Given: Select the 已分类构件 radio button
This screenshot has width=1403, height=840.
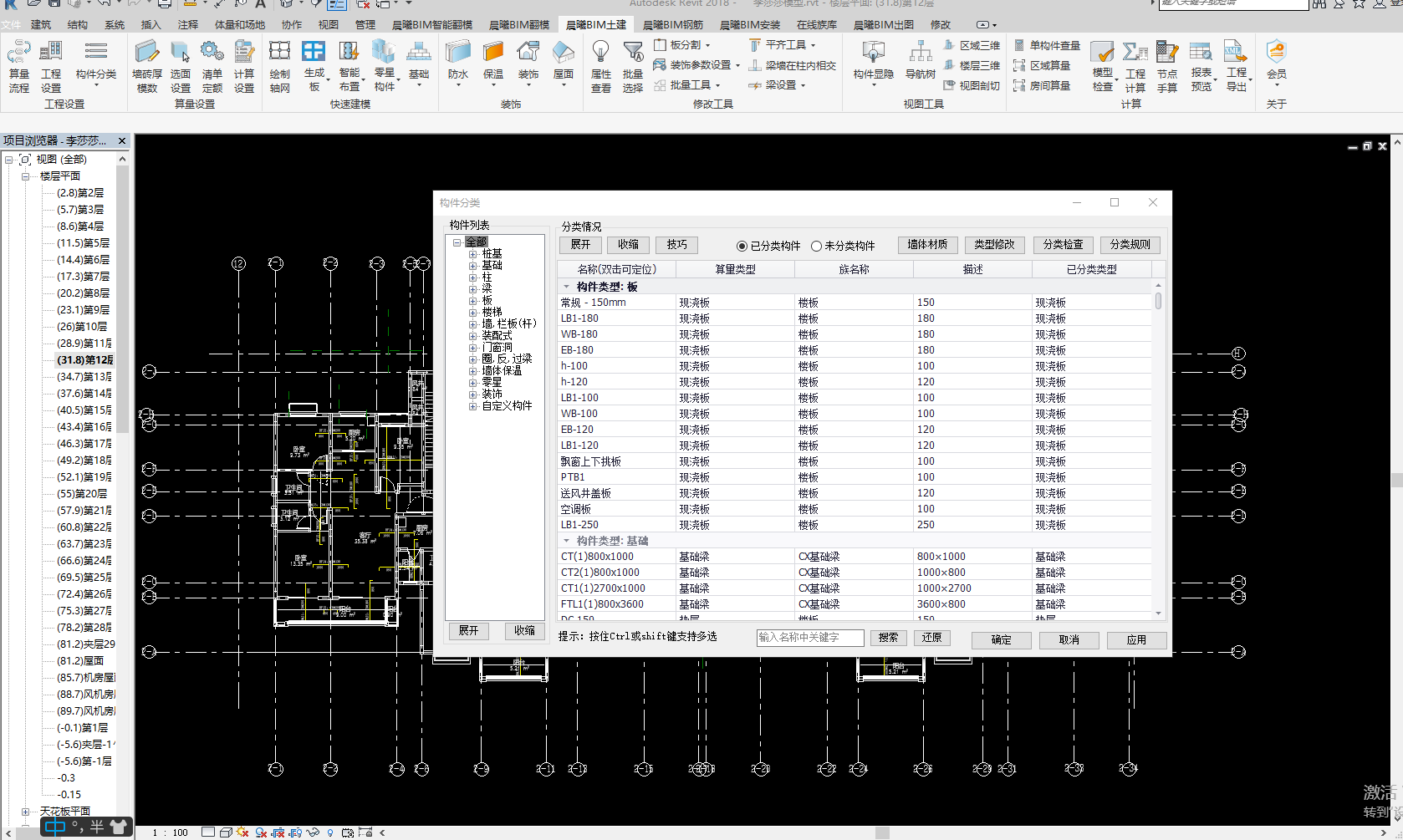Looking at the screenshot, I should pos(742,246).
